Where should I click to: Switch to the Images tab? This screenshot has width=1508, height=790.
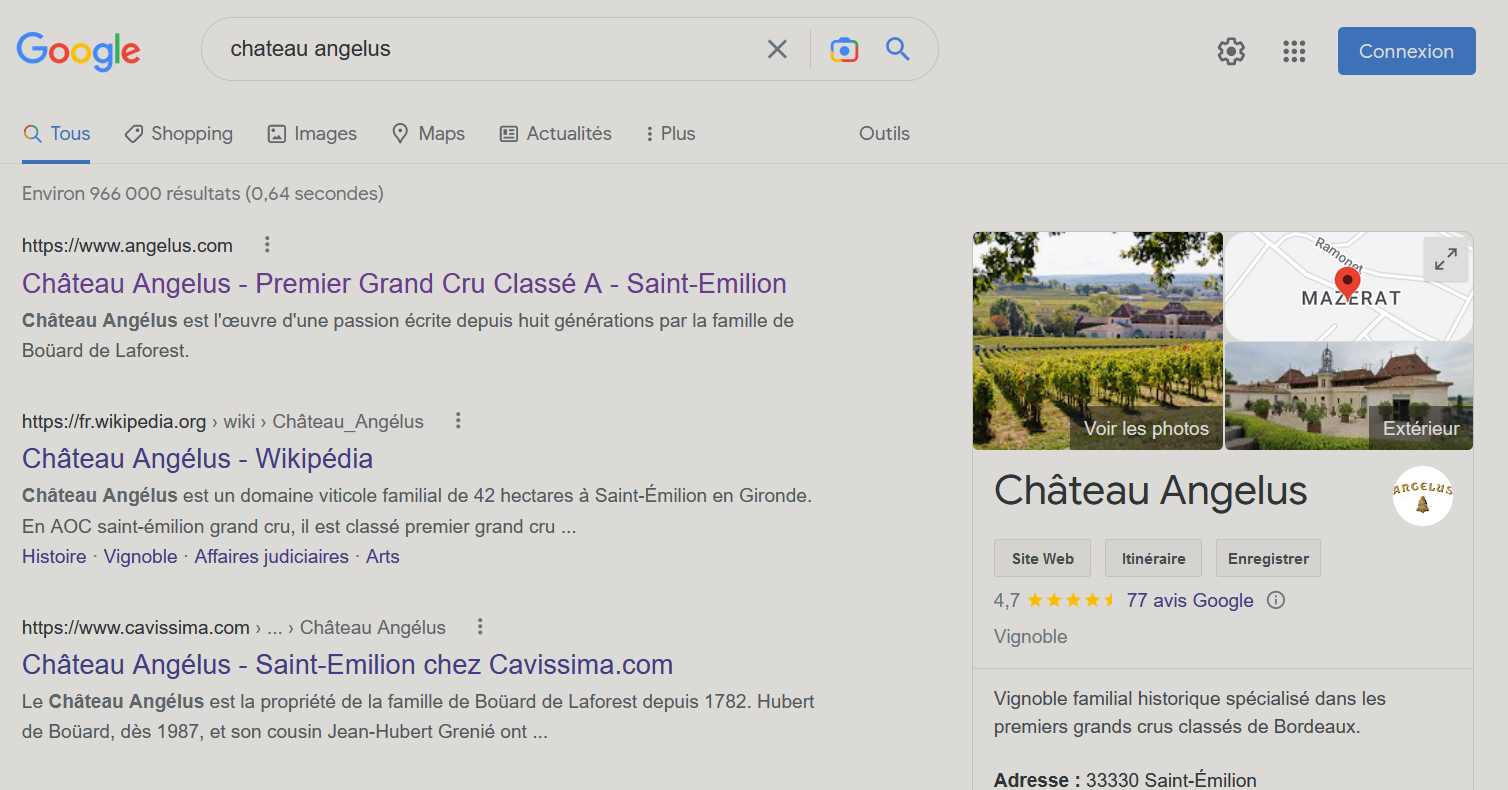(312, 134)
